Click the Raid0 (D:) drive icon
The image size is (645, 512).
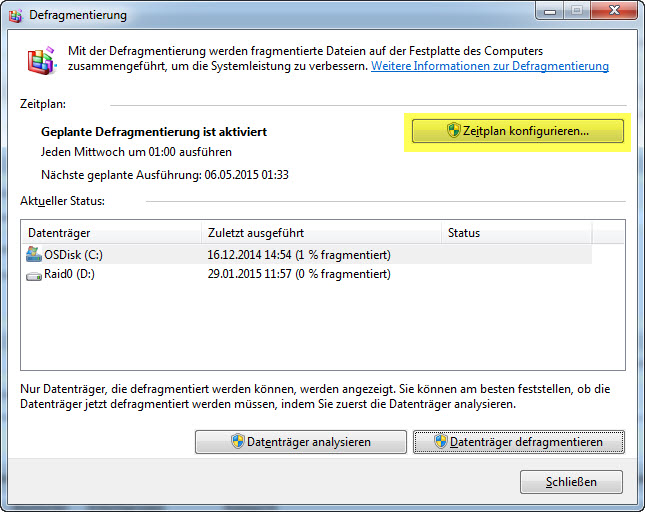[x=34, y=274]
